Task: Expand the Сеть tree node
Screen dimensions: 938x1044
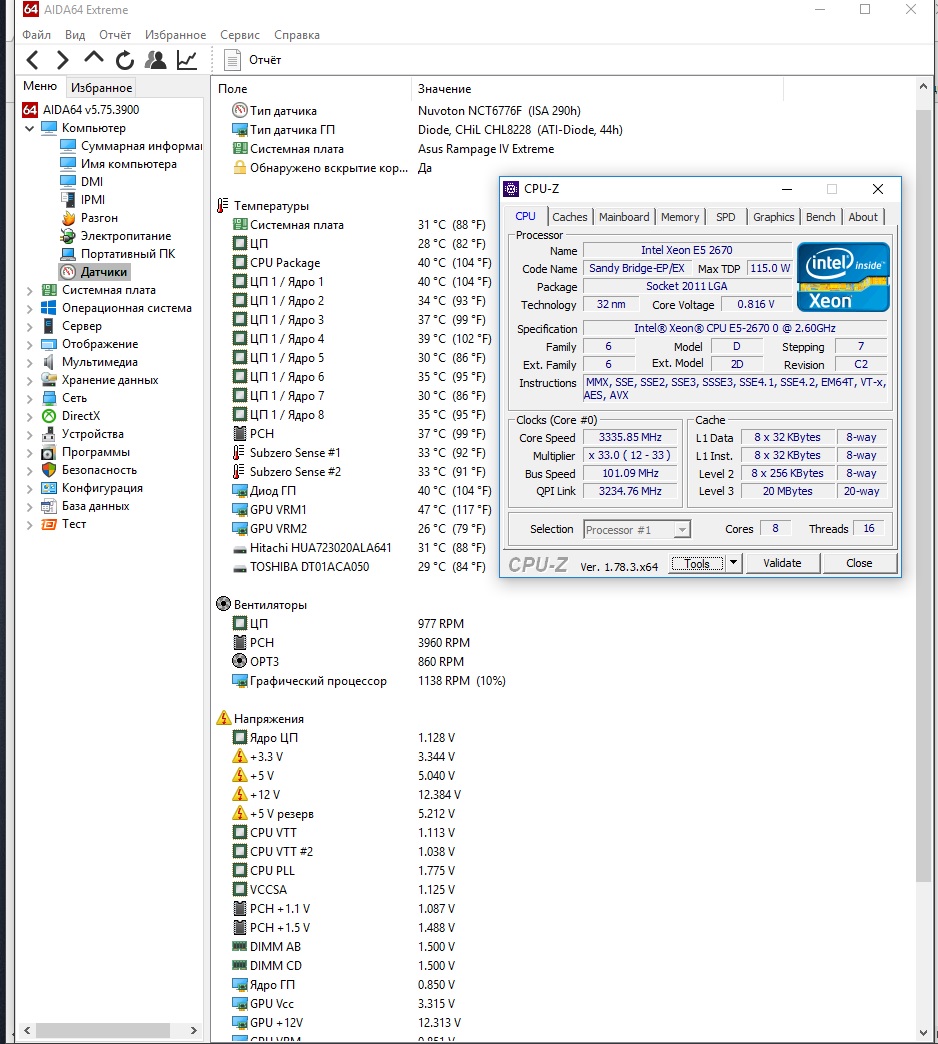Action: click(x=29, y=398)
